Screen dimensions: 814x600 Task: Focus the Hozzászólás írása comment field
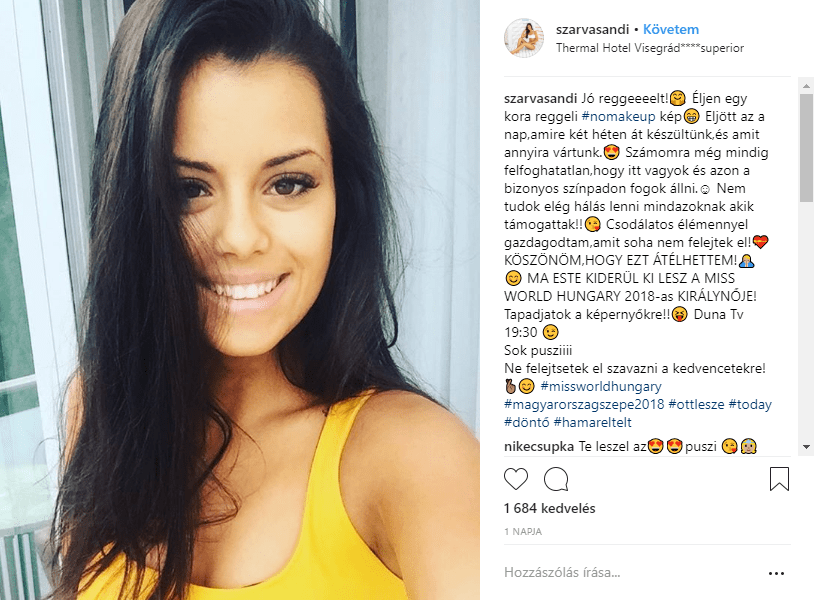click(x=631, y=572)
